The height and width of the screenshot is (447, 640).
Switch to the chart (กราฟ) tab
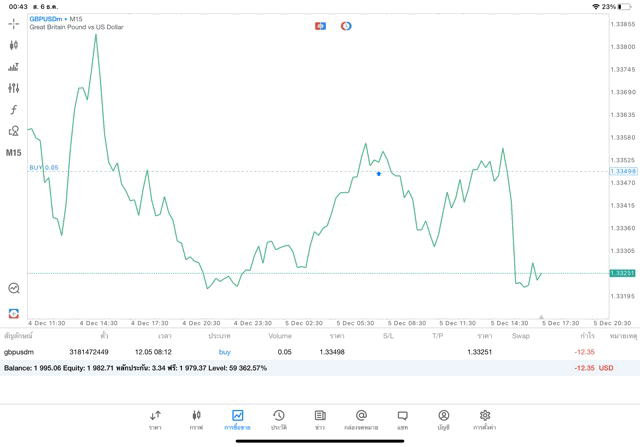tap(196, 419)
